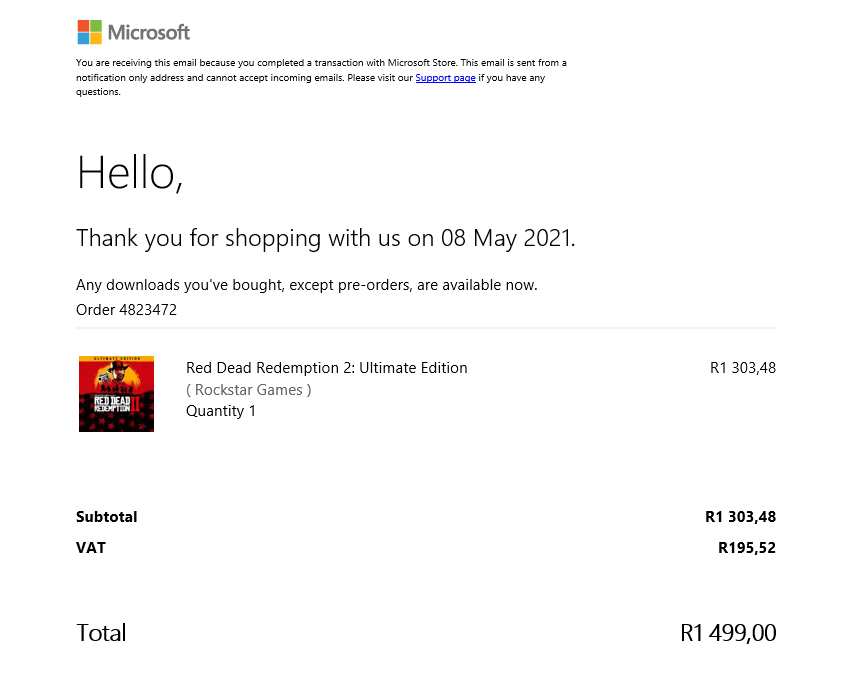Click the Subtotal label
Image resolution: width=863 pixels, height=689 pixels.
pos(107,517)
